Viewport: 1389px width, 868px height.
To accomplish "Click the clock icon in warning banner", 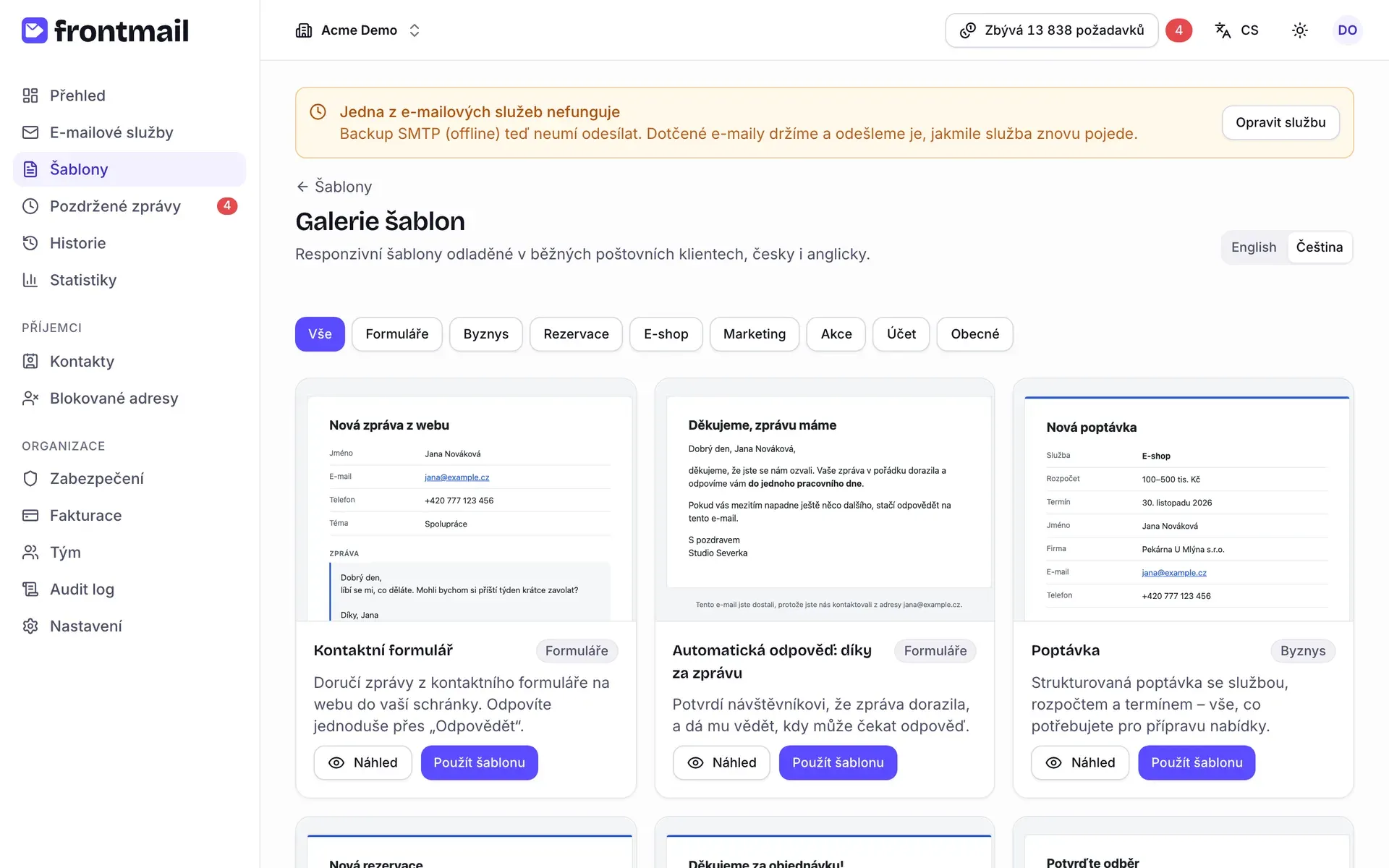I will click(318, 111).
